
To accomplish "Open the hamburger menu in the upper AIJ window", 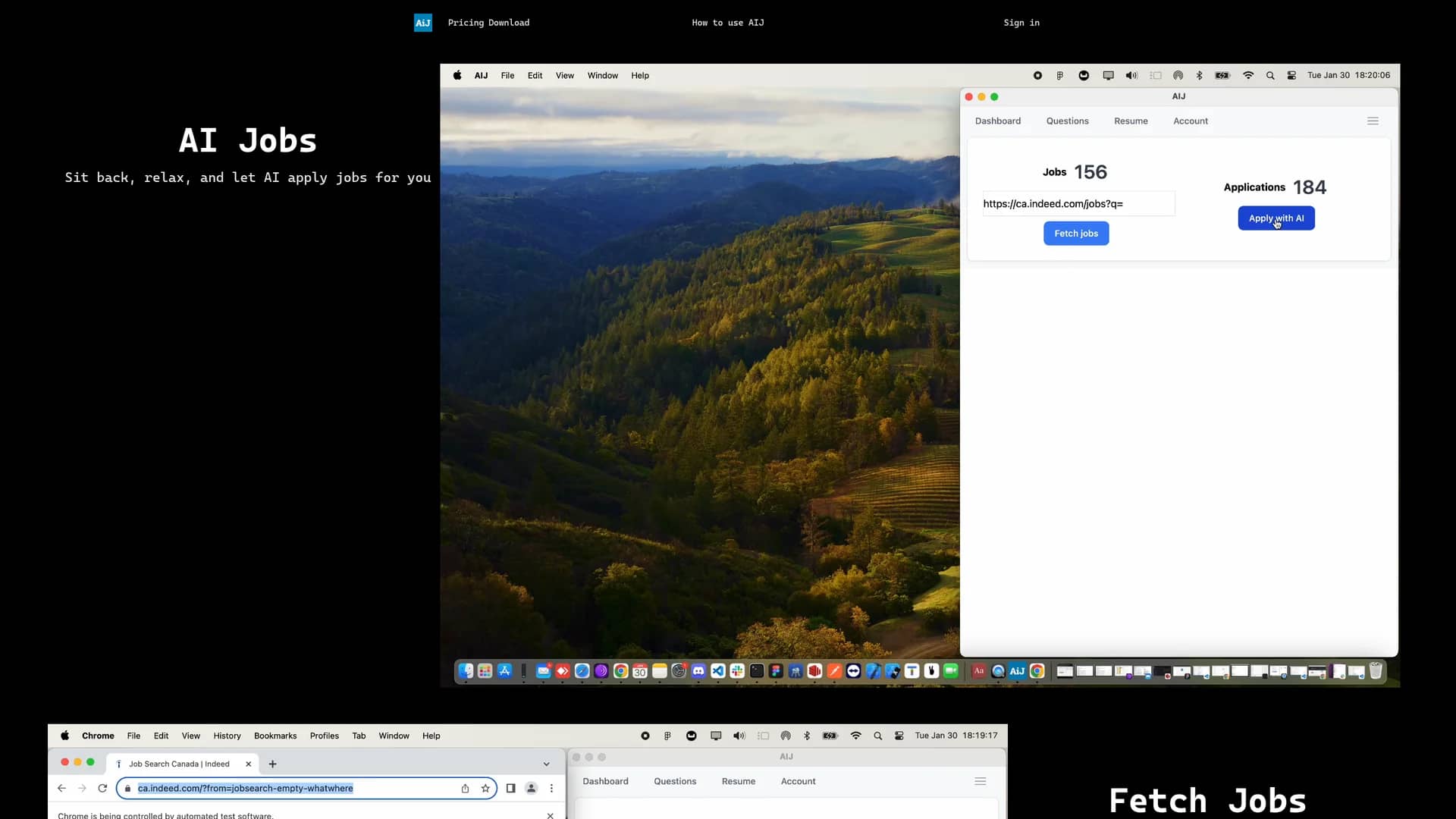I will [x=1373, y=121].
